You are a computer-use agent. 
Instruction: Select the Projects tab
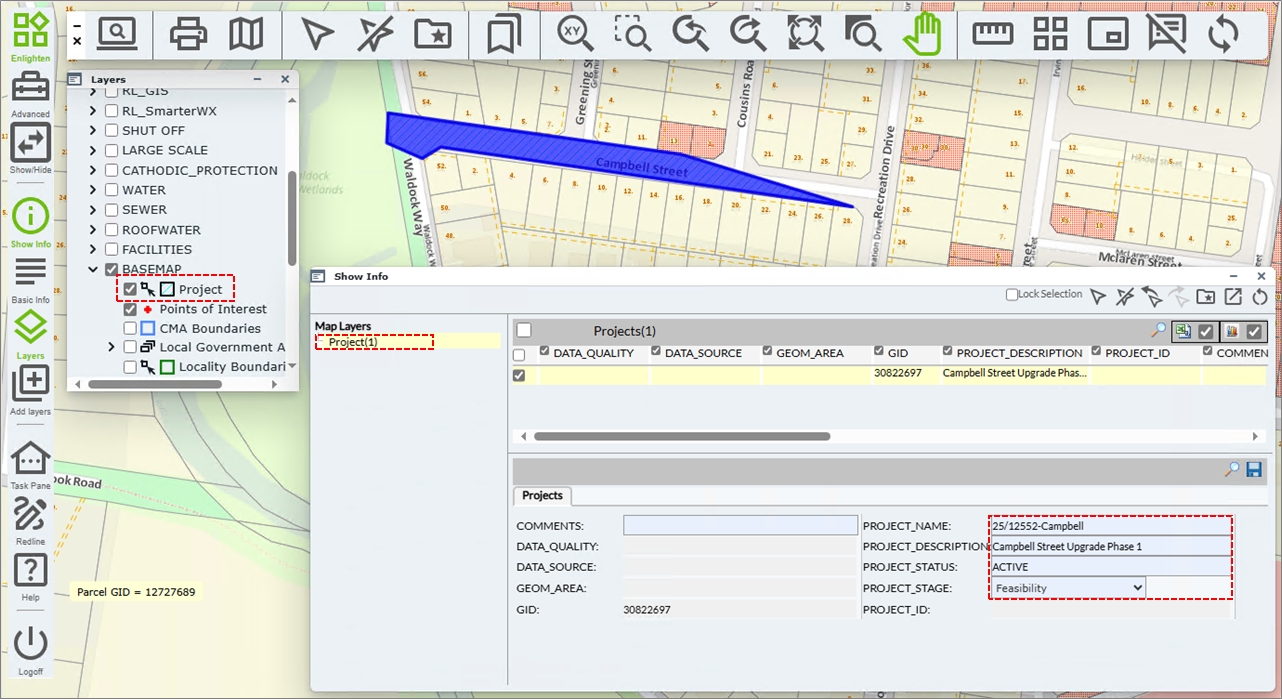tap(542, 496)
